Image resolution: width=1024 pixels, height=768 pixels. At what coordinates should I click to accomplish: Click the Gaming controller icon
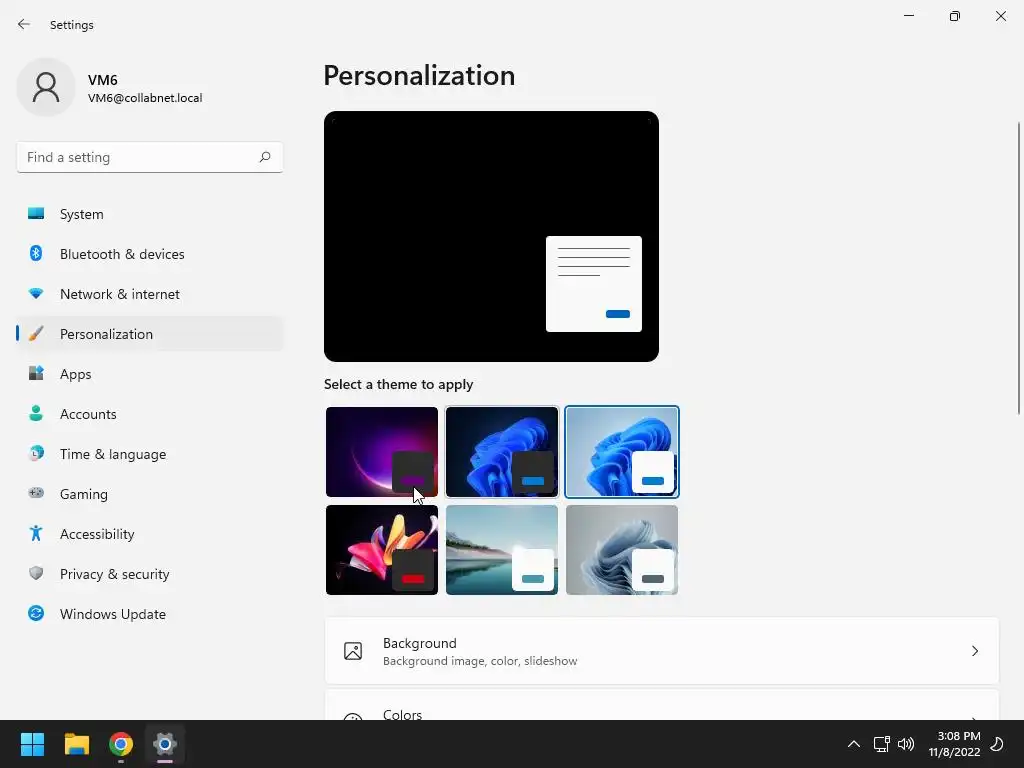pyautogui.click(x=36, y=494)
